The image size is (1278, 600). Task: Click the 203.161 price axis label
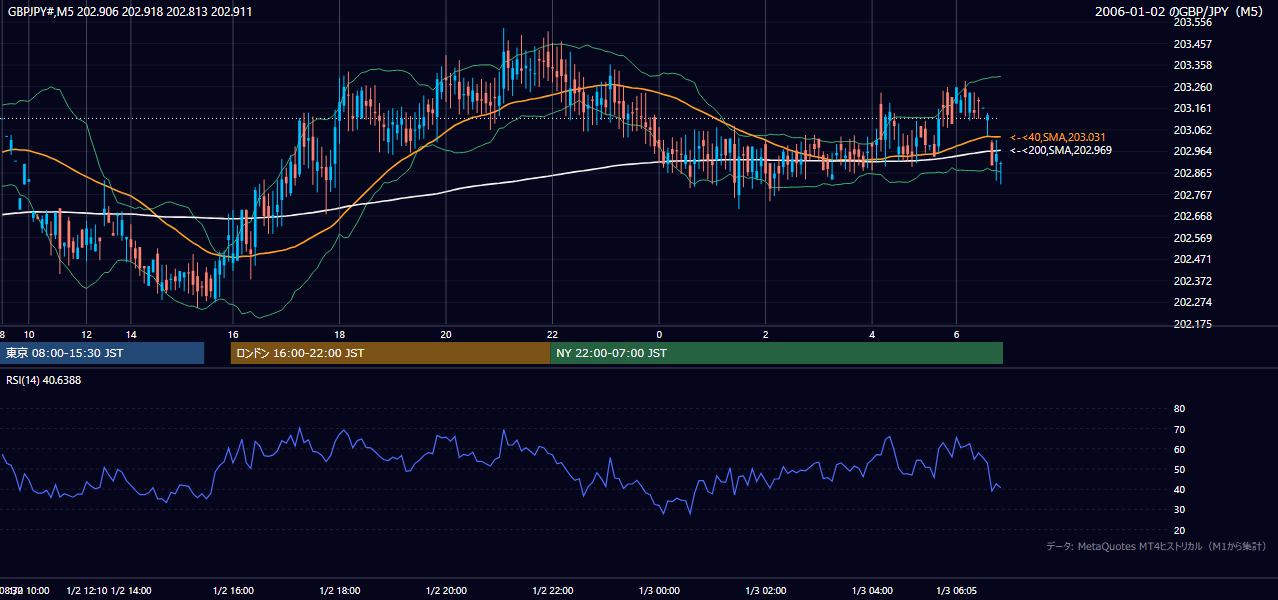(1192, 108)
